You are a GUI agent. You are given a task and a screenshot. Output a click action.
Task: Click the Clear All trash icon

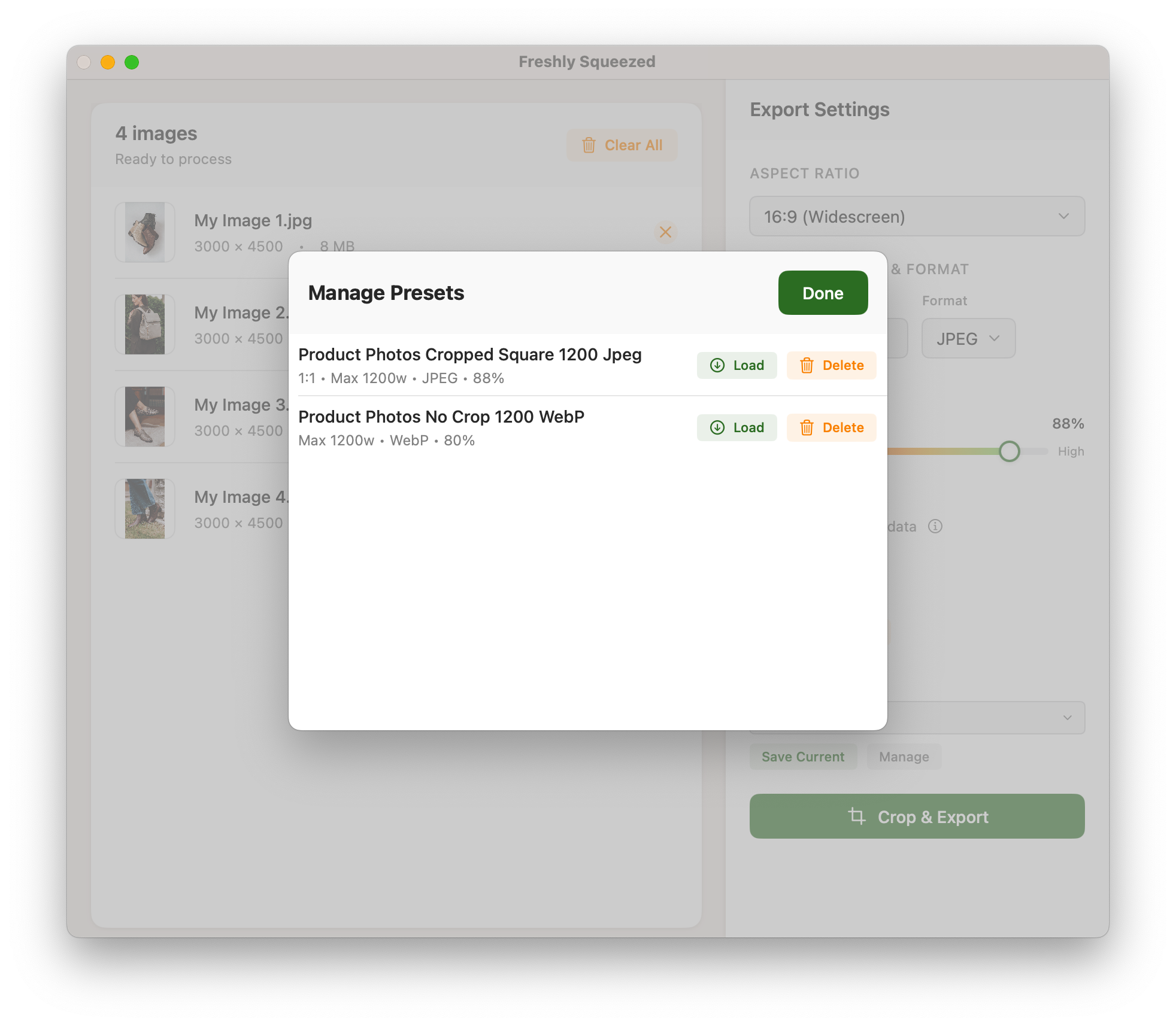point(589,145)
